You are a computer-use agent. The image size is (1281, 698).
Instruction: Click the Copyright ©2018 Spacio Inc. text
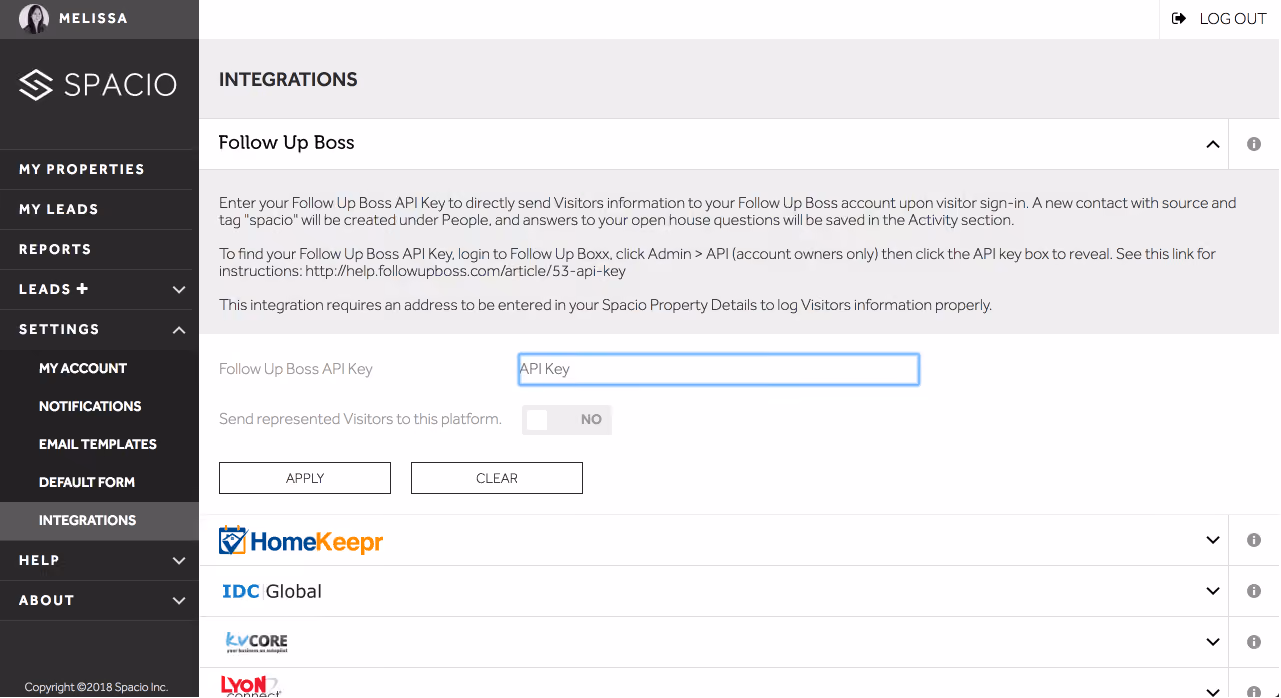pyautogui.click(x=96, y=687)
